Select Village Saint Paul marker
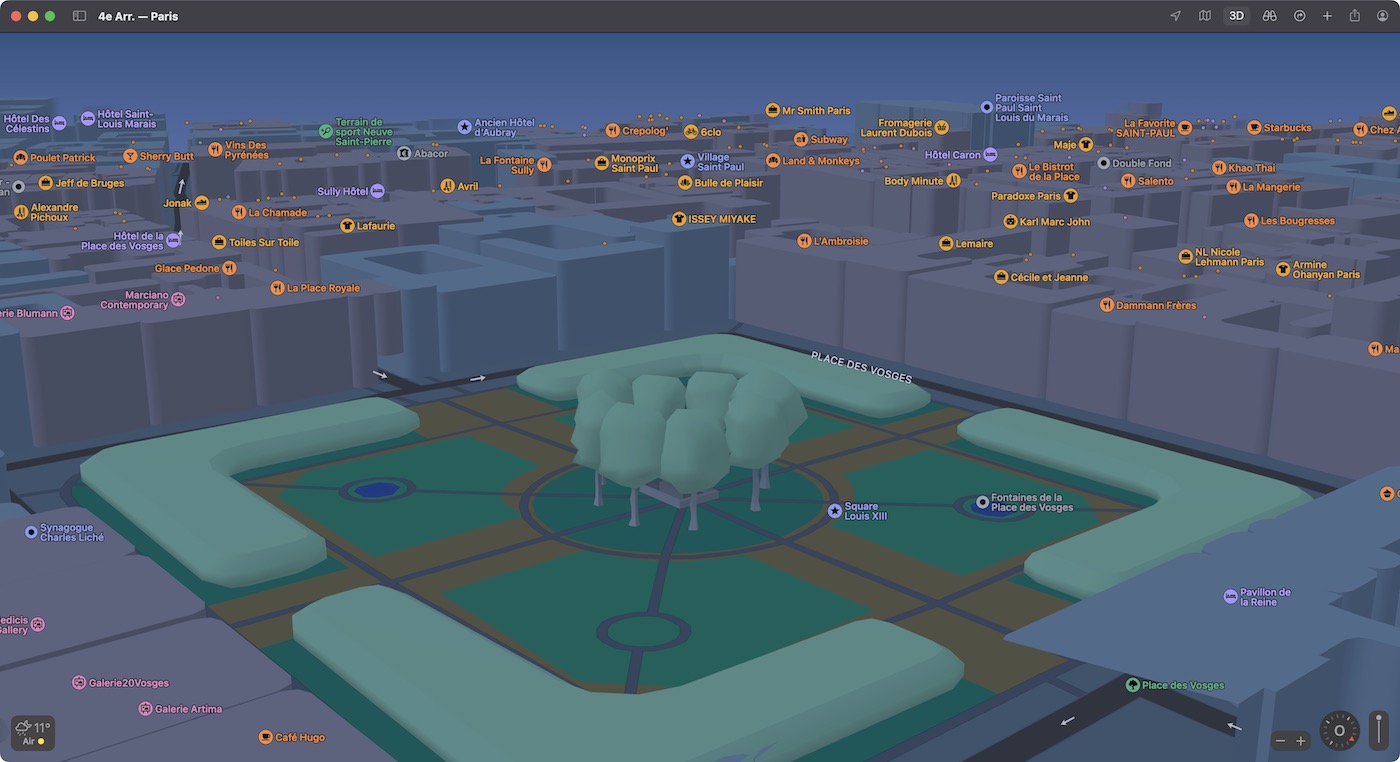 click(x=687, y=161)
